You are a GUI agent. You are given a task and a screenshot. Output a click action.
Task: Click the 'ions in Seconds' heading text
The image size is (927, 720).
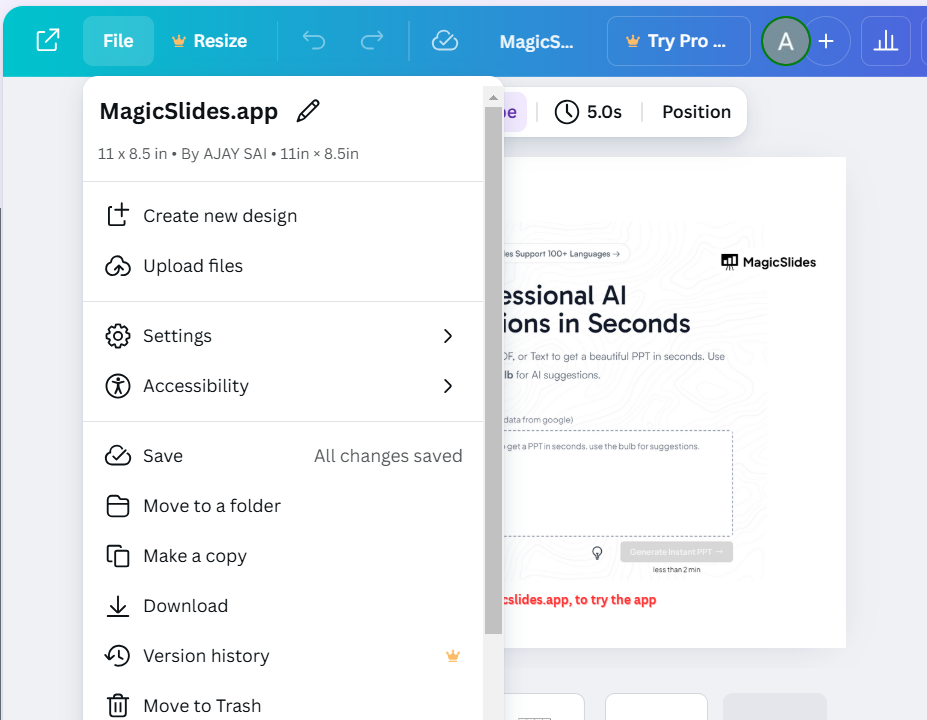coord(597,323)
